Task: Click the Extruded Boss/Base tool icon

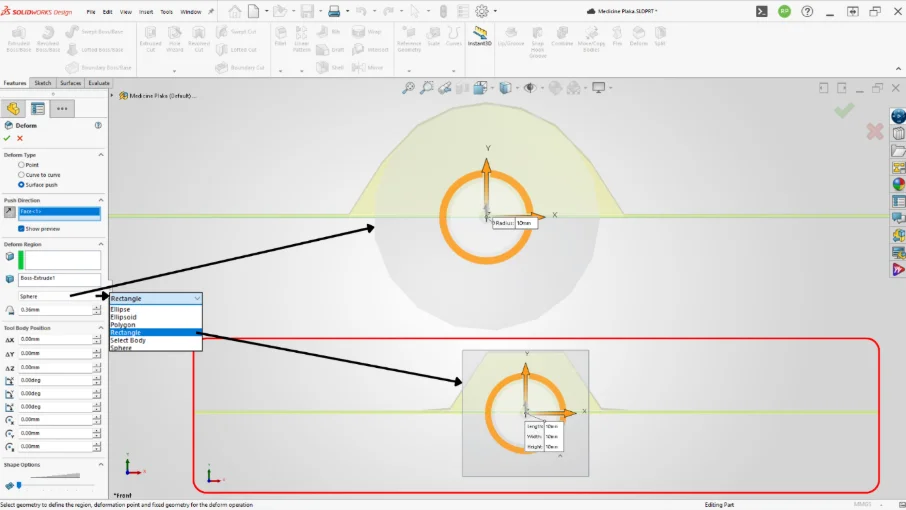Action: (18, 39)
